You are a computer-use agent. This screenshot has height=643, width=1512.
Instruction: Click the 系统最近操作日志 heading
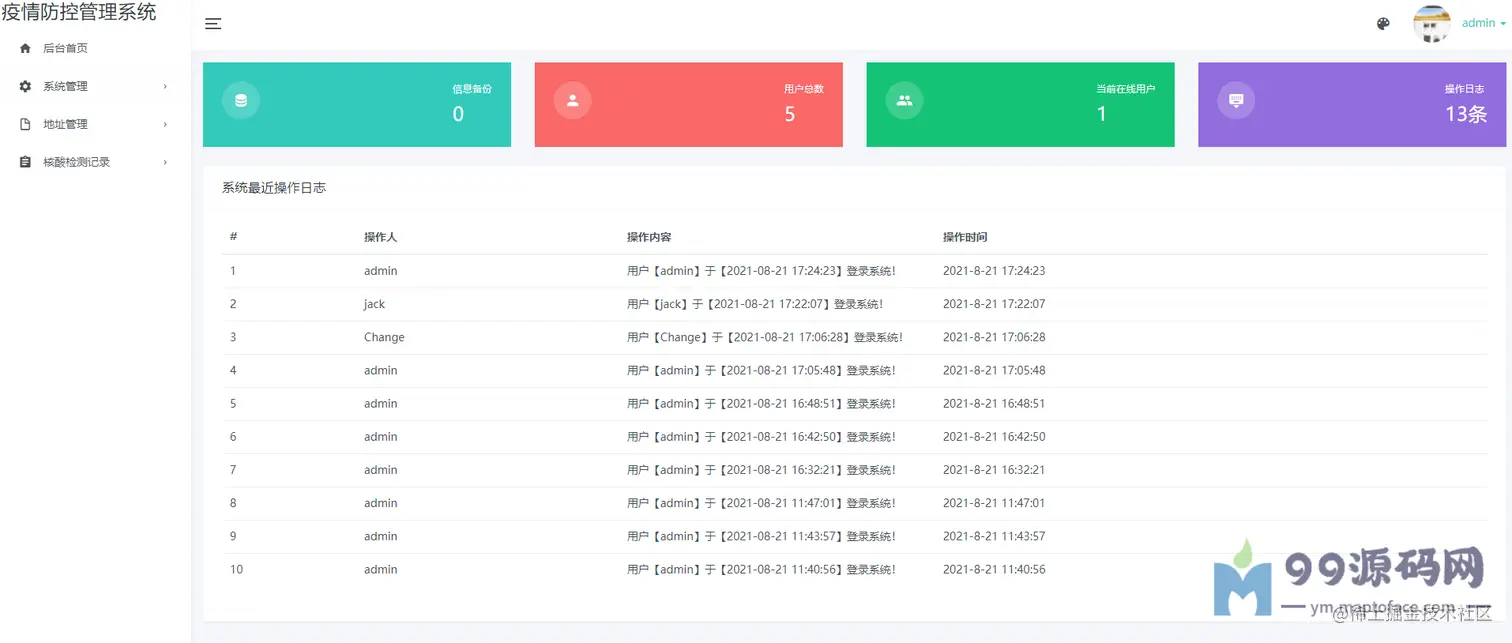coord(274,187)
